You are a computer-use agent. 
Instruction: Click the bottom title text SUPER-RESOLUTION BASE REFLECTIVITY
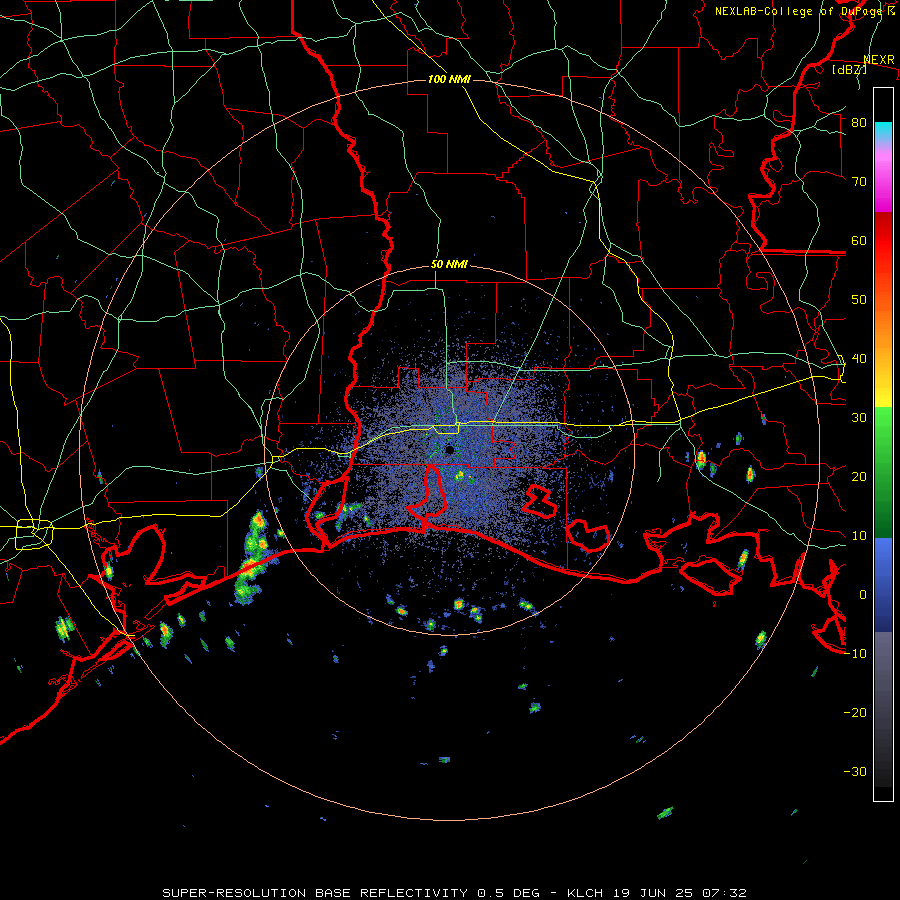tap(316, 893)
